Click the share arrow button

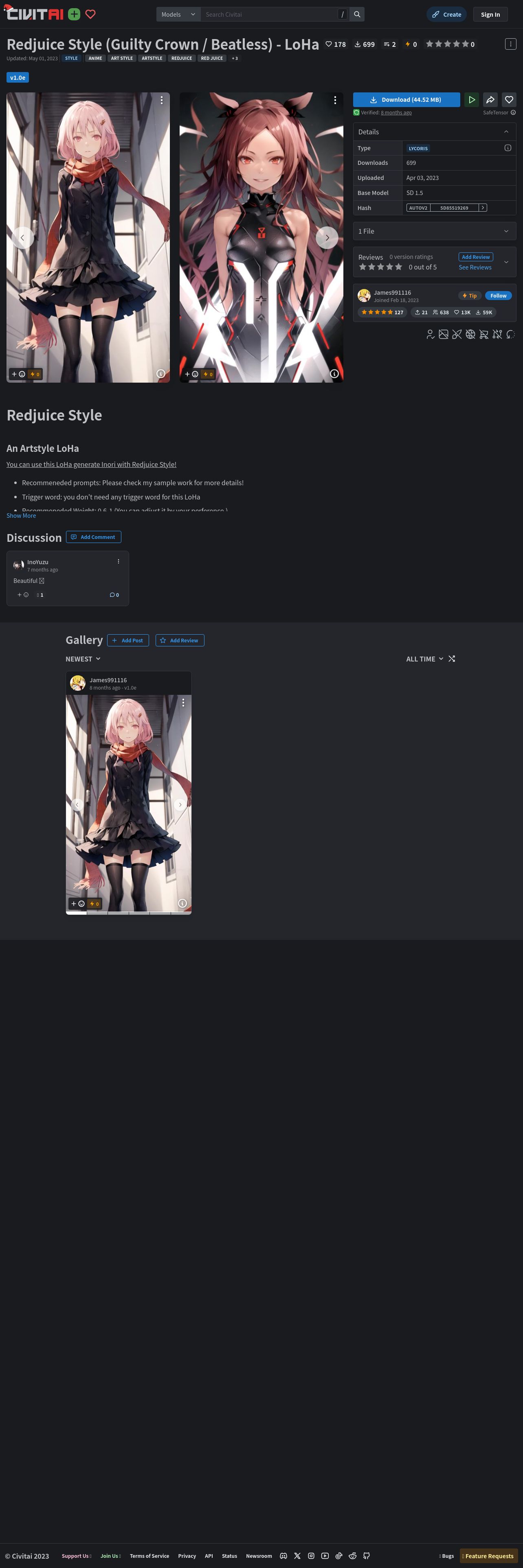pyautogui.click(x=490, y=100)
